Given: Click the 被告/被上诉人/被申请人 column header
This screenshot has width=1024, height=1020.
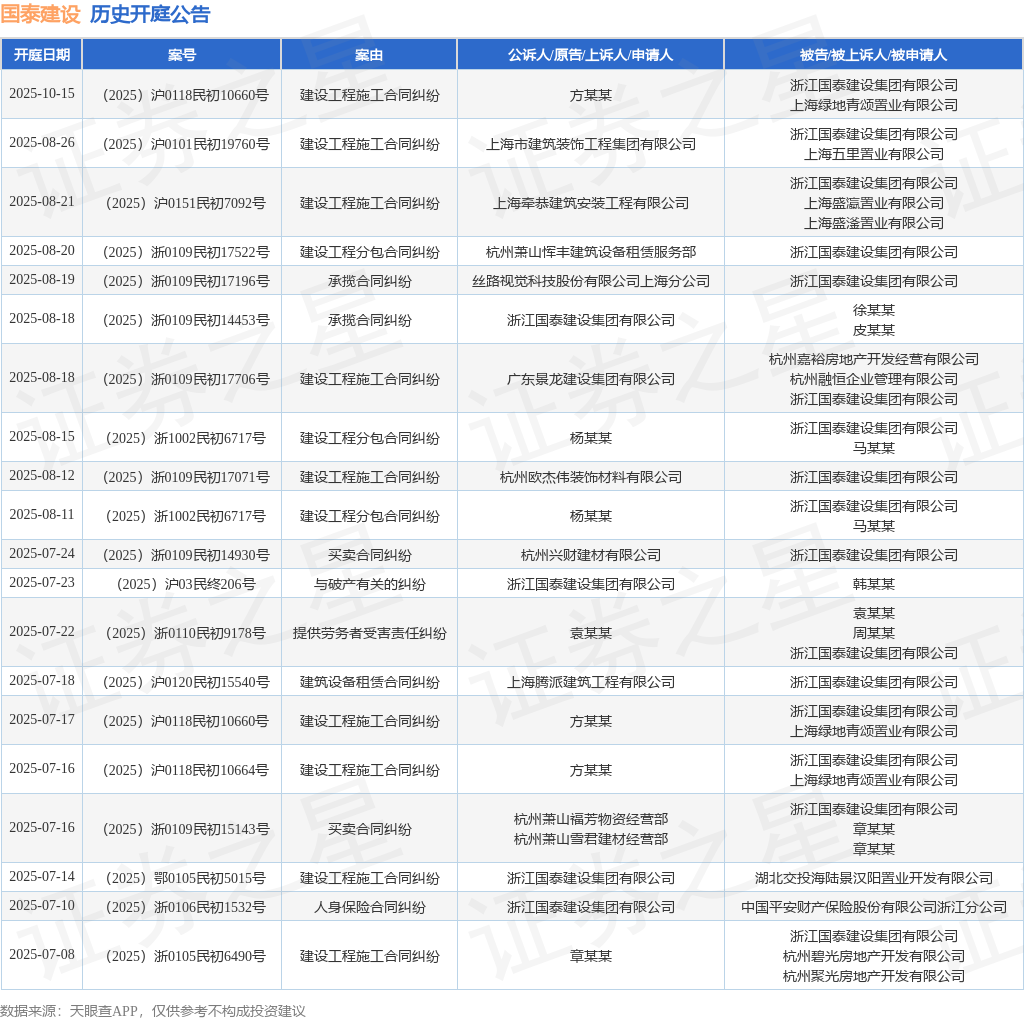Looking at the screenshot, I should click(x=873, y=55).
